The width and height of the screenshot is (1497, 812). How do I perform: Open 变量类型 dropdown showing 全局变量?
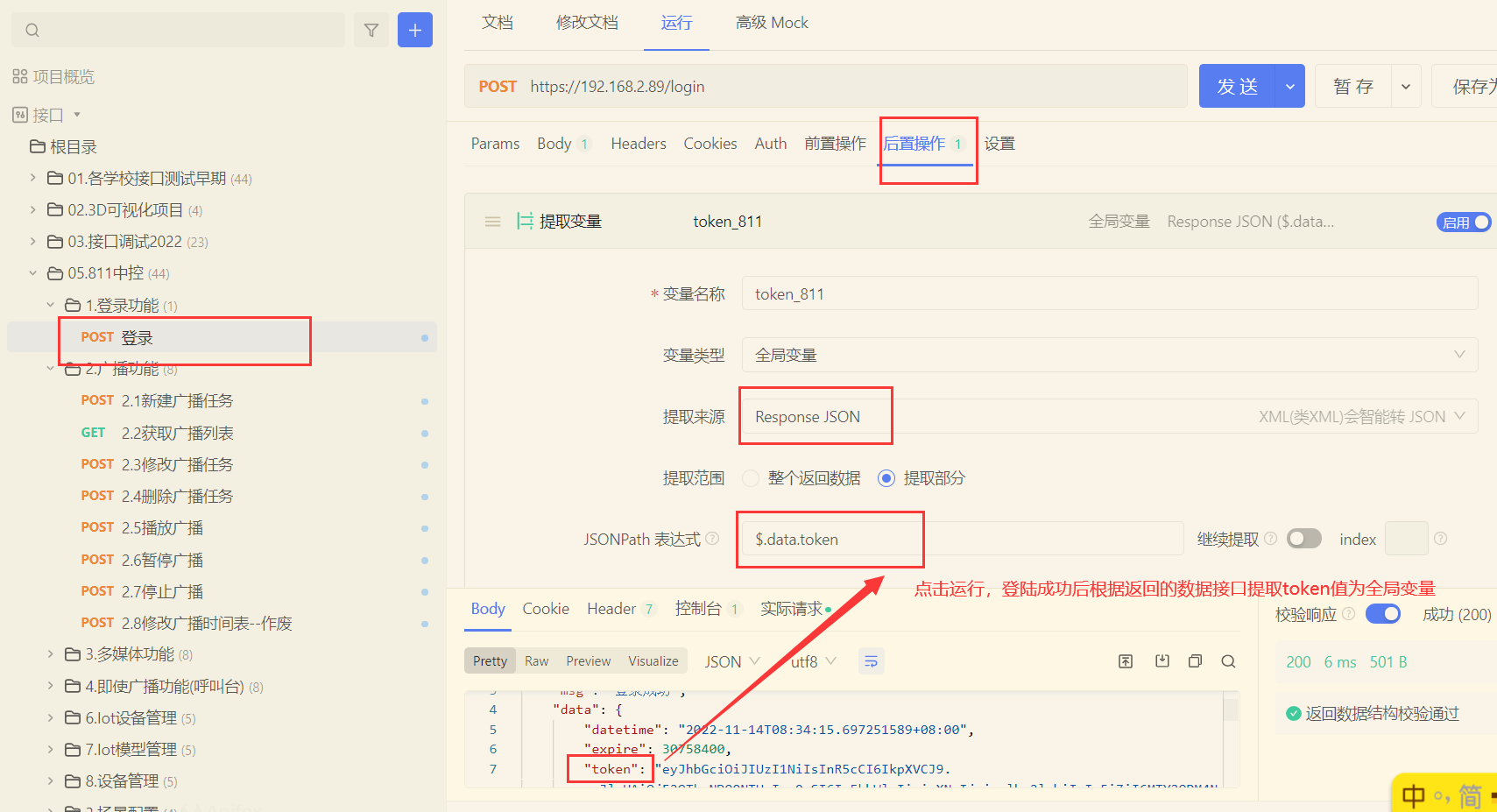coord(1110,355)
